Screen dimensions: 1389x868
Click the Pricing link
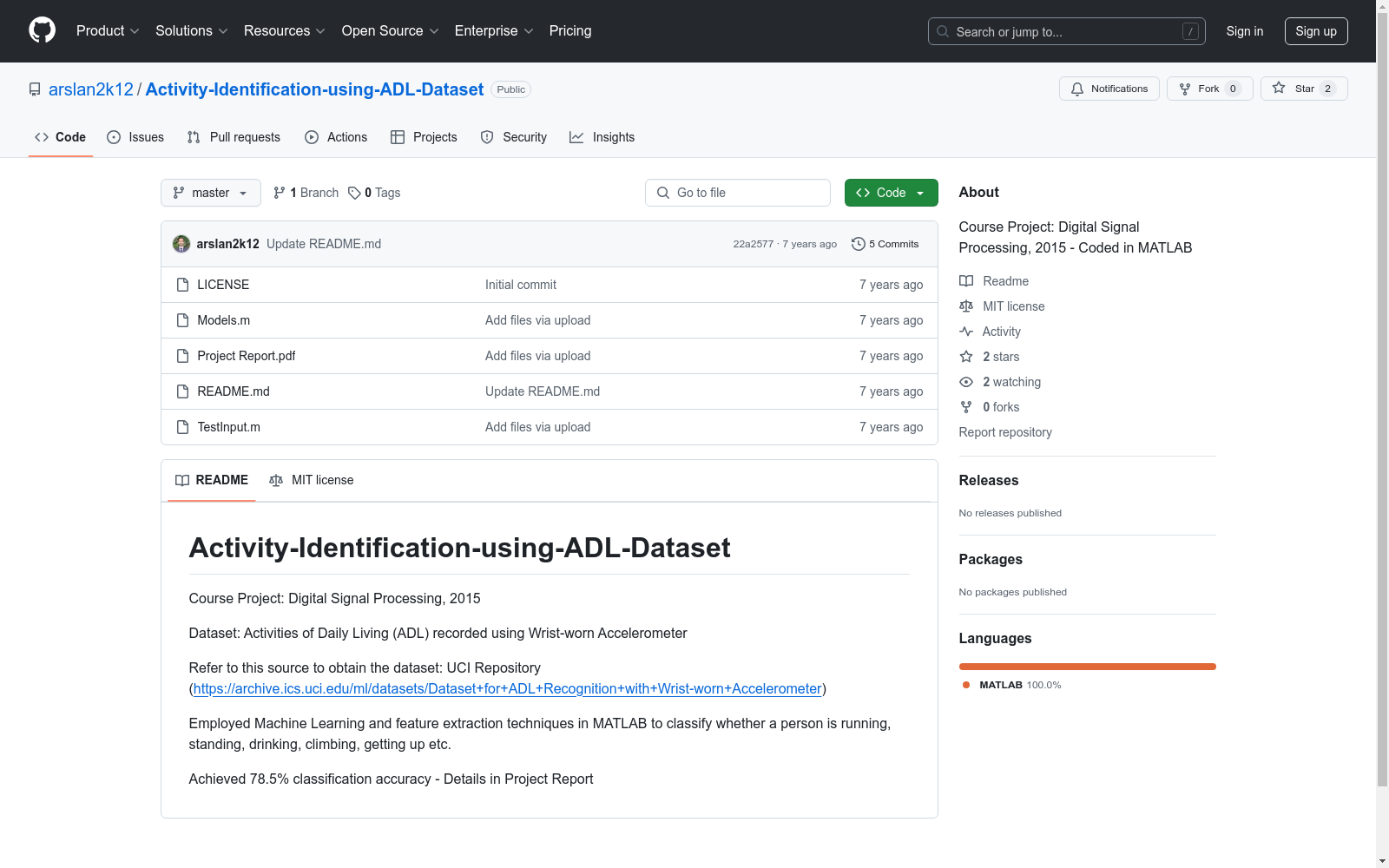pos(570,31)
